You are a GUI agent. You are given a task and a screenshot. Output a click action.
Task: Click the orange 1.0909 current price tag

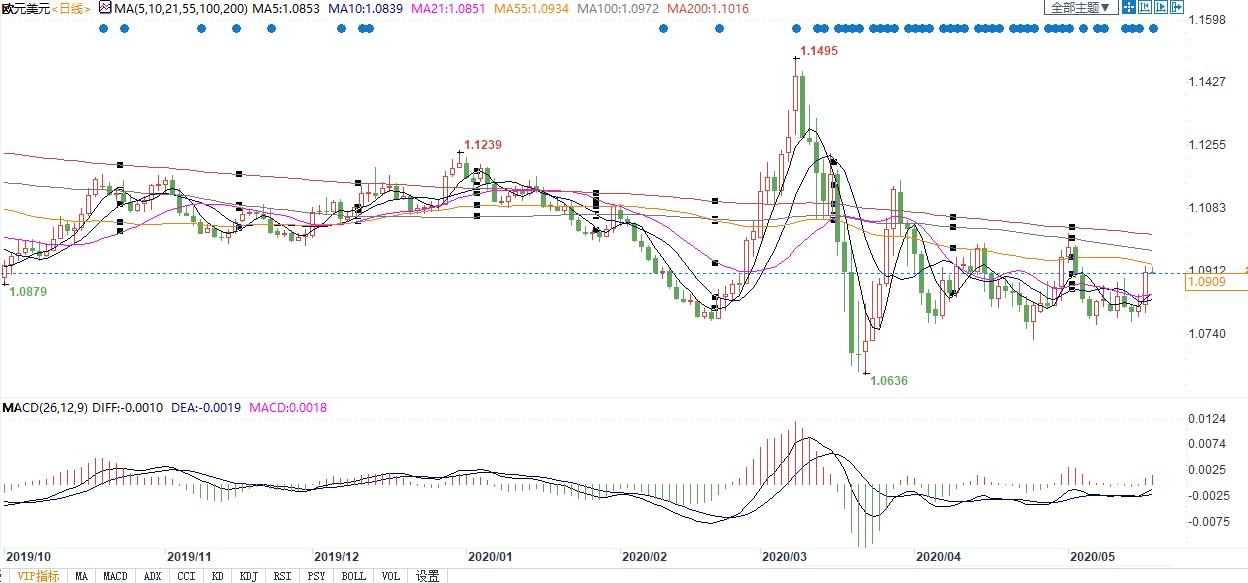pyautogui.click(x=1214, y=283)
